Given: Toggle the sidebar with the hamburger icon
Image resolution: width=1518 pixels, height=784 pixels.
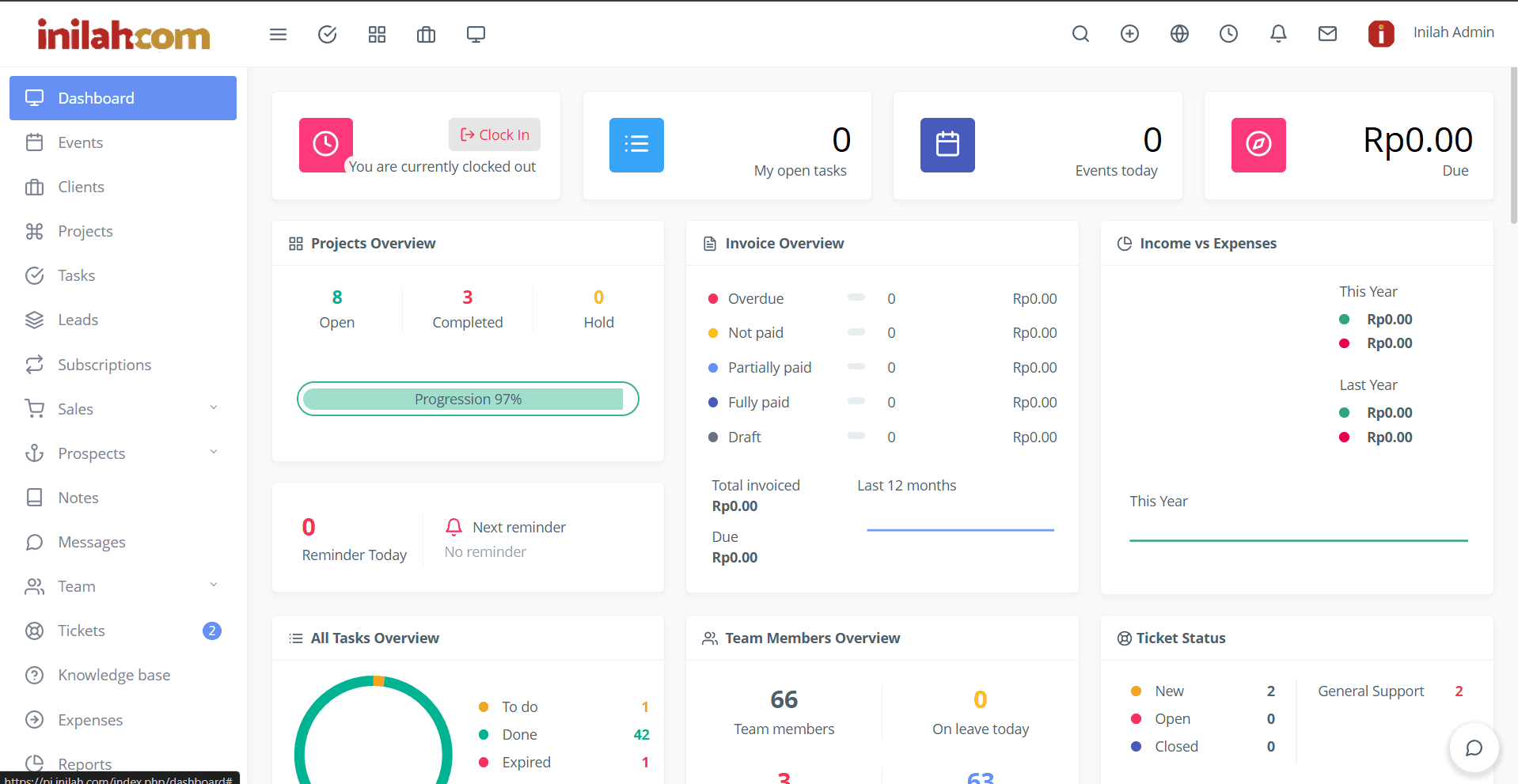Looking at the screenshot, I should click(x=278, y=34).
